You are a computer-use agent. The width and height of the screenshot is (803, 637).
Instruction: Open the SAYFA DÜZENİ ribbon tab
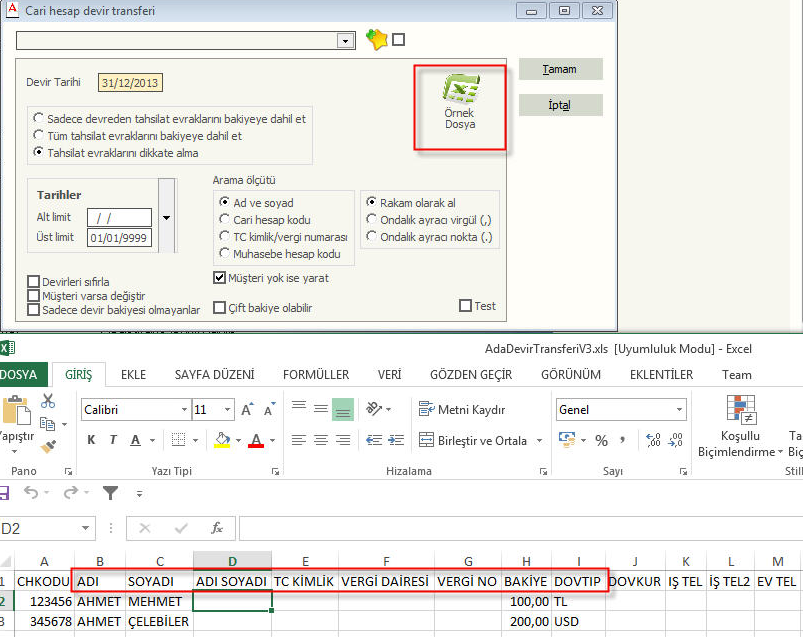(x=214, y=375)
